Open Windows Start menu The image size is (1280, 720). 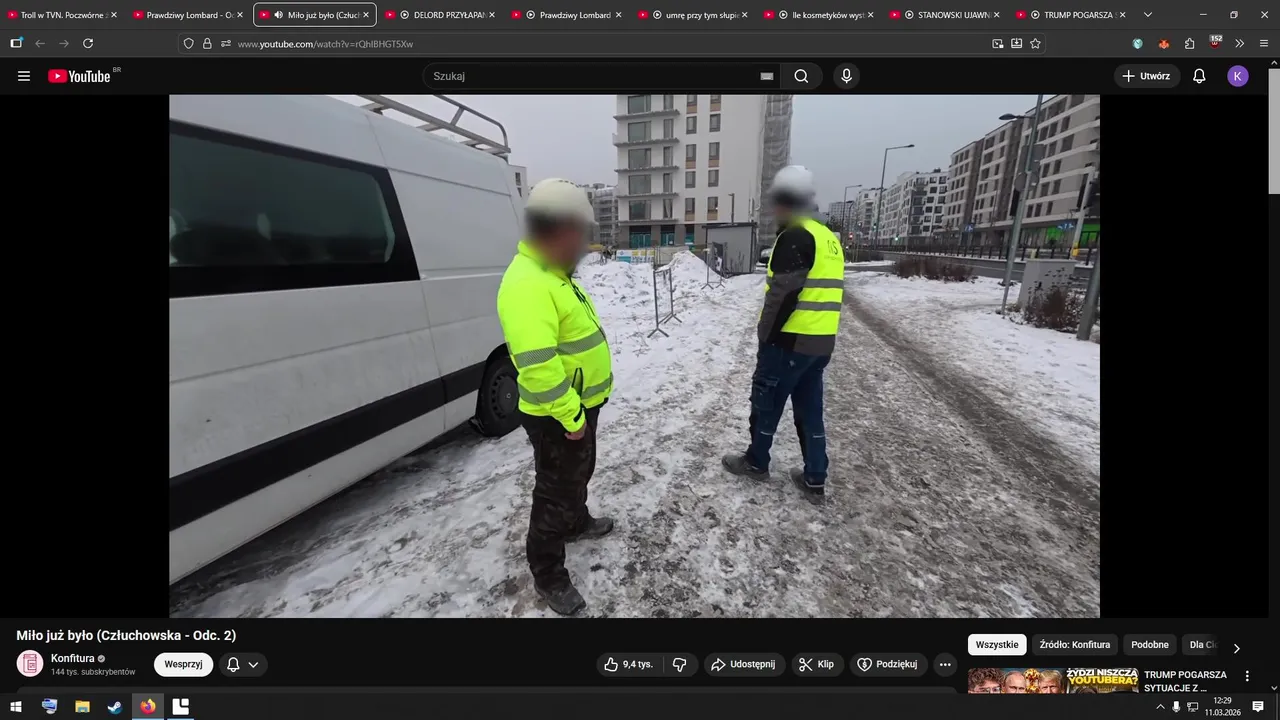point(16,706)
